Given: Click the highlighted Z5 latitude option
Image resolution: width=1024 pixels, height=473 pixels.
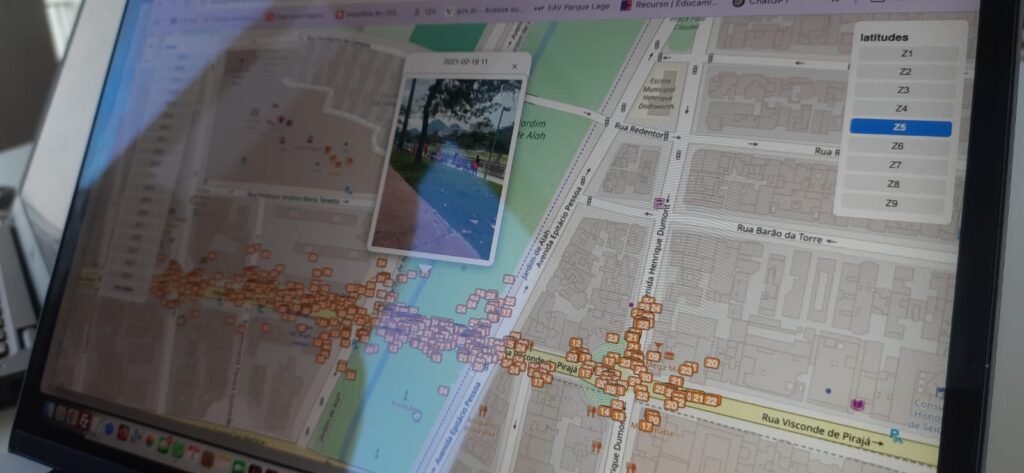Looking at the screenshot, I should click(x=901, y=127).
